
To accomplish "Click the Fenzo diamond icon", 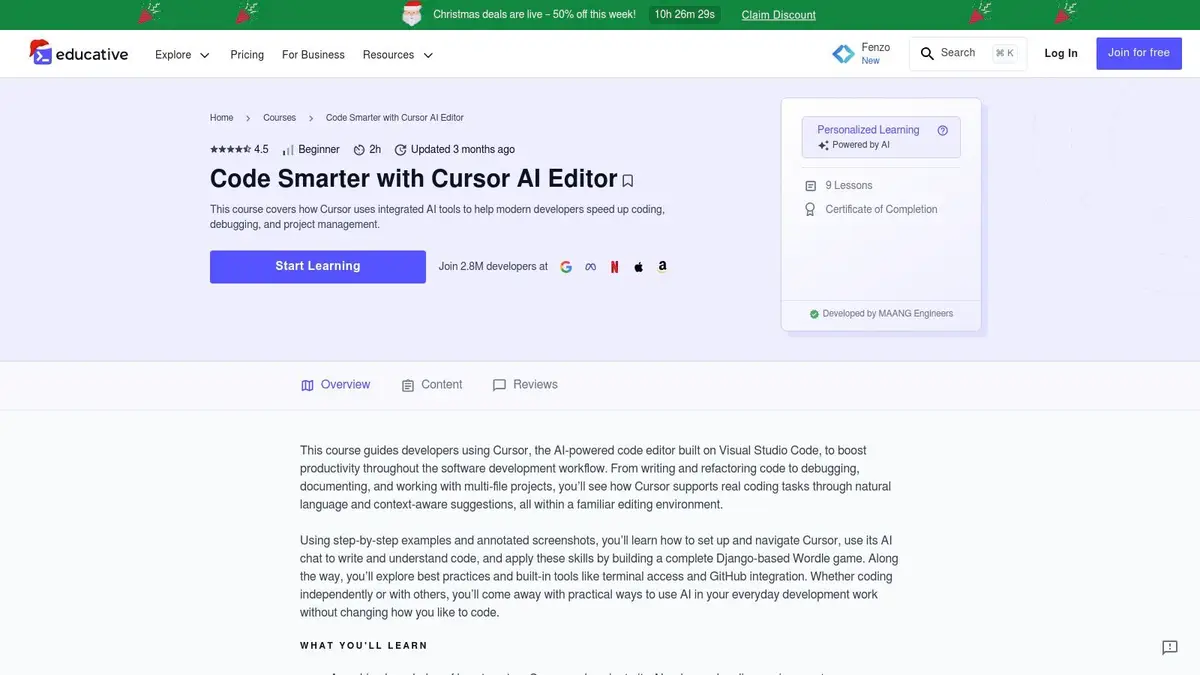I will coord(843,54).
